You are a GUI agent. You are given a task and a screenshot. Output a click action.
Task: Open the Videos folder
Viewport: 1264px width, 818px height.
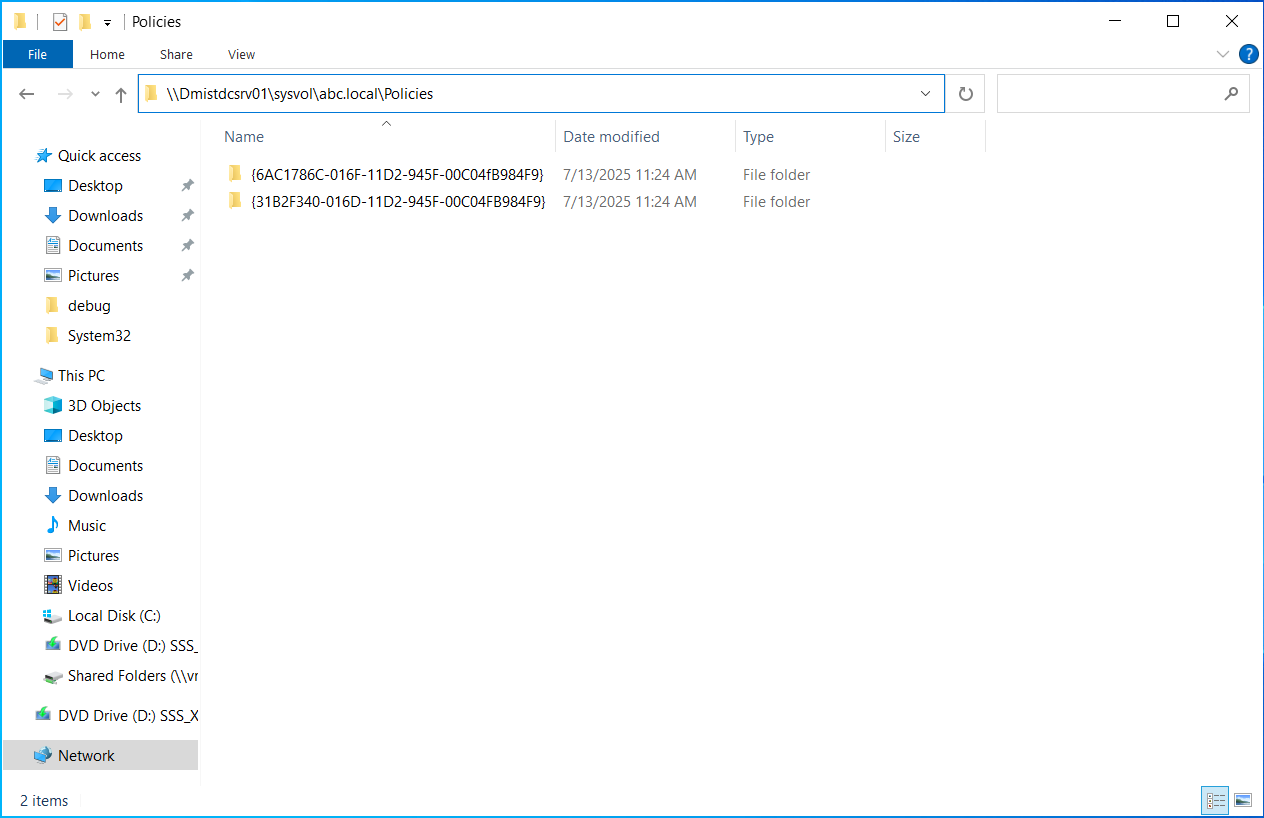pyautogui.click(x=90, y=586)
